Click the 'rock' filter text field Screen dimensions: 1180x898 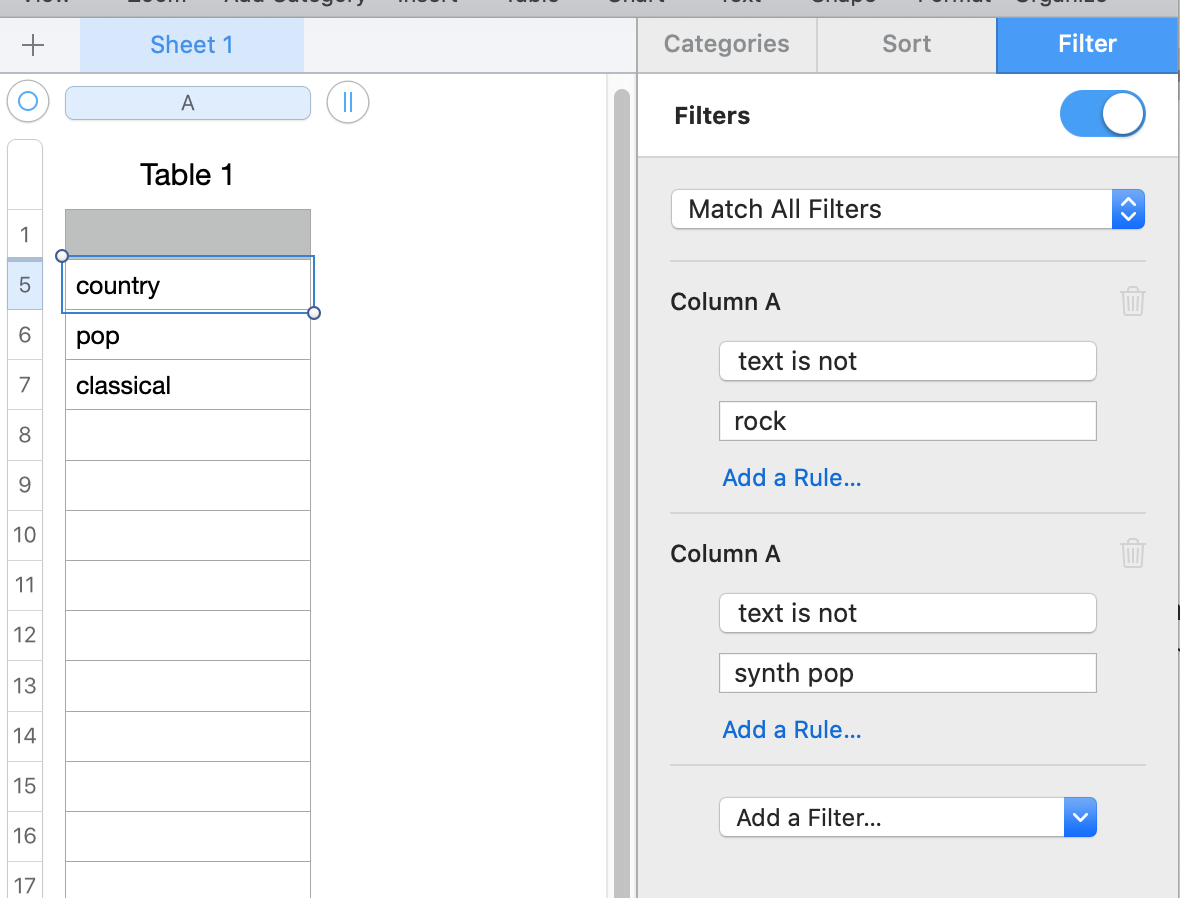coord(907,421)
